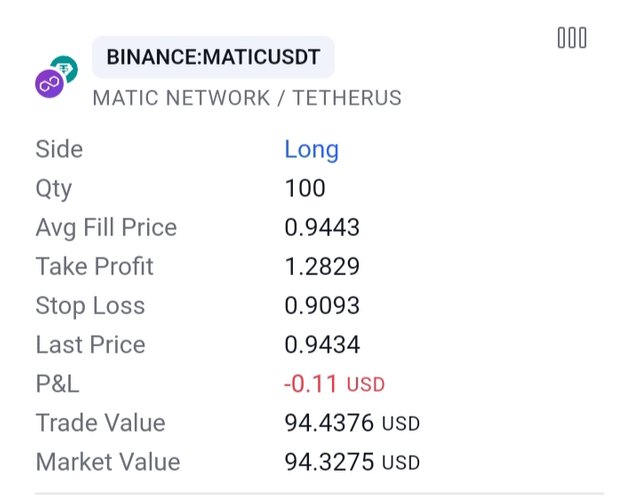Screen dimensions: 640x497
Task: Click the MATIC NETWORK / TETHERUS description
Action: pyautogui.click(x=247, y=98)
